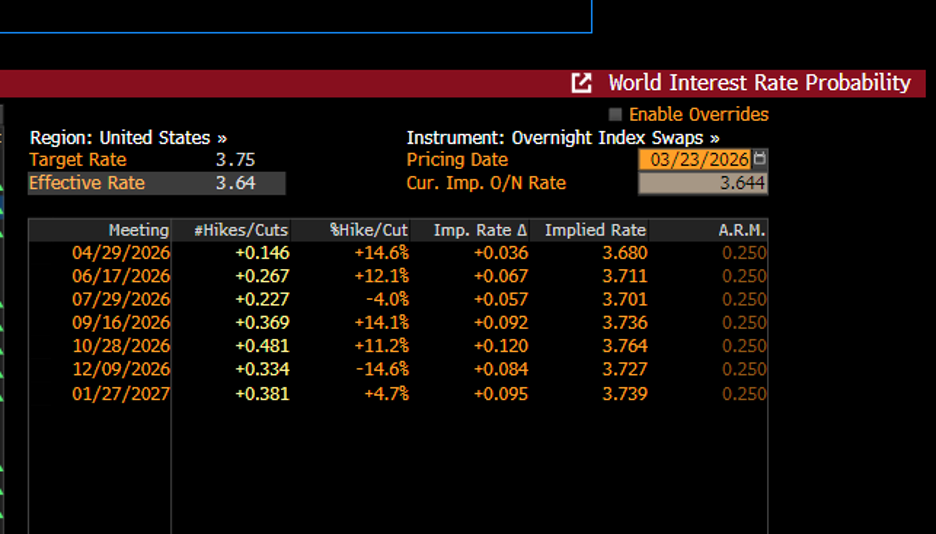Expand the Region: United States selector
936x534 pixels.
point(128,138)
